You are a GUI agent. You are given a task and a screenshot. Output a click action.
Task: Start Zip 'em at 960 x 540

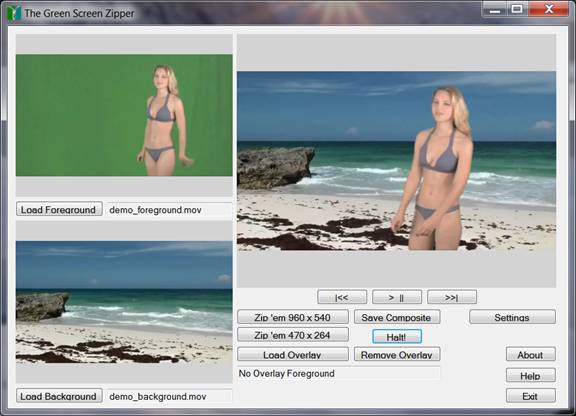pos(293,317)
